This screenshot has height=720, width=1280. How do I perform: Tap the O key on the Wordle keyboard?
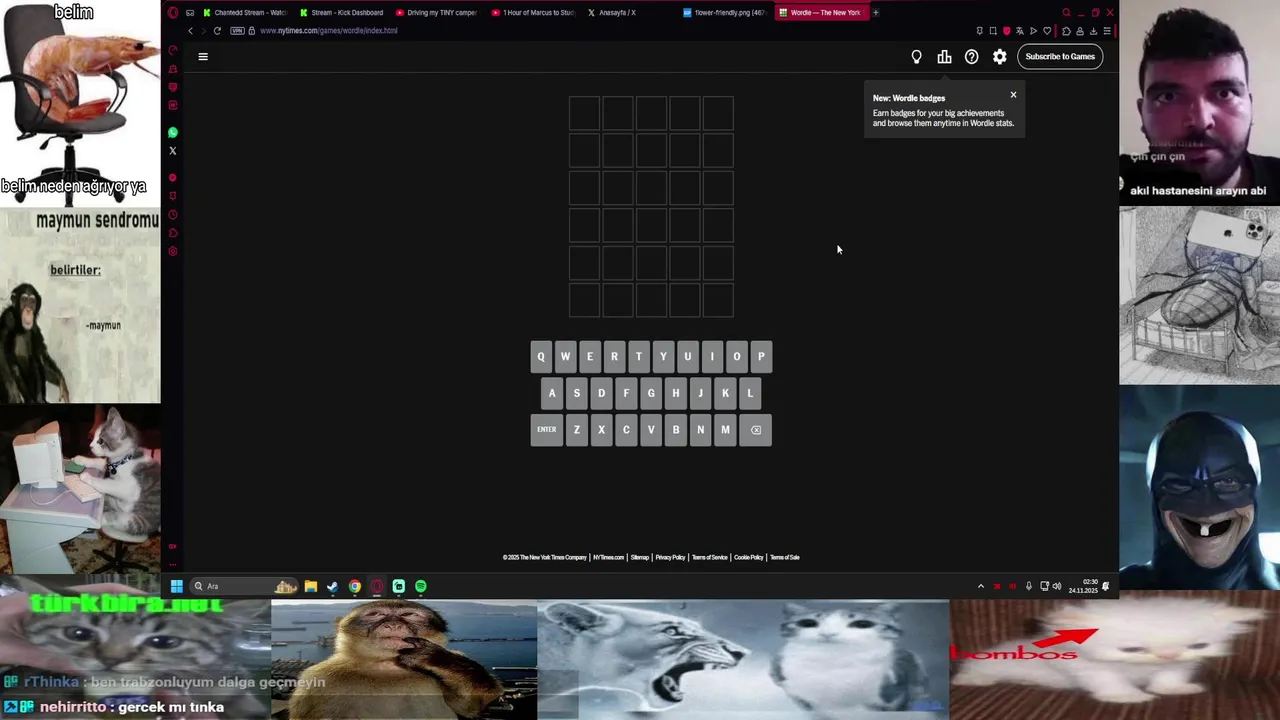pyautogui.click(x=737, y=357)
